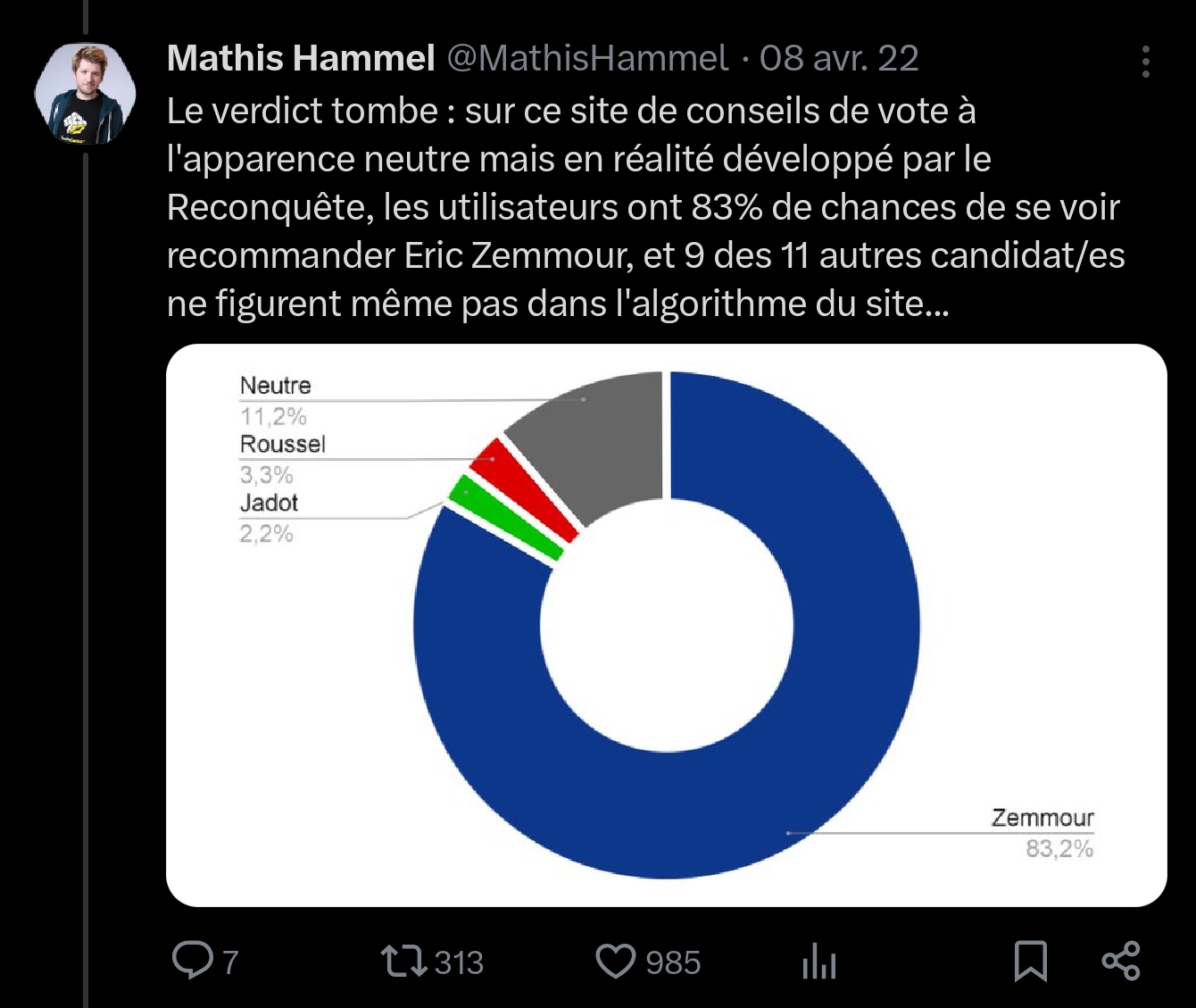This screenshot has height=1008, width=1196.
Task: Retweet using the retweet arrows icon
Action: point(403,962)
